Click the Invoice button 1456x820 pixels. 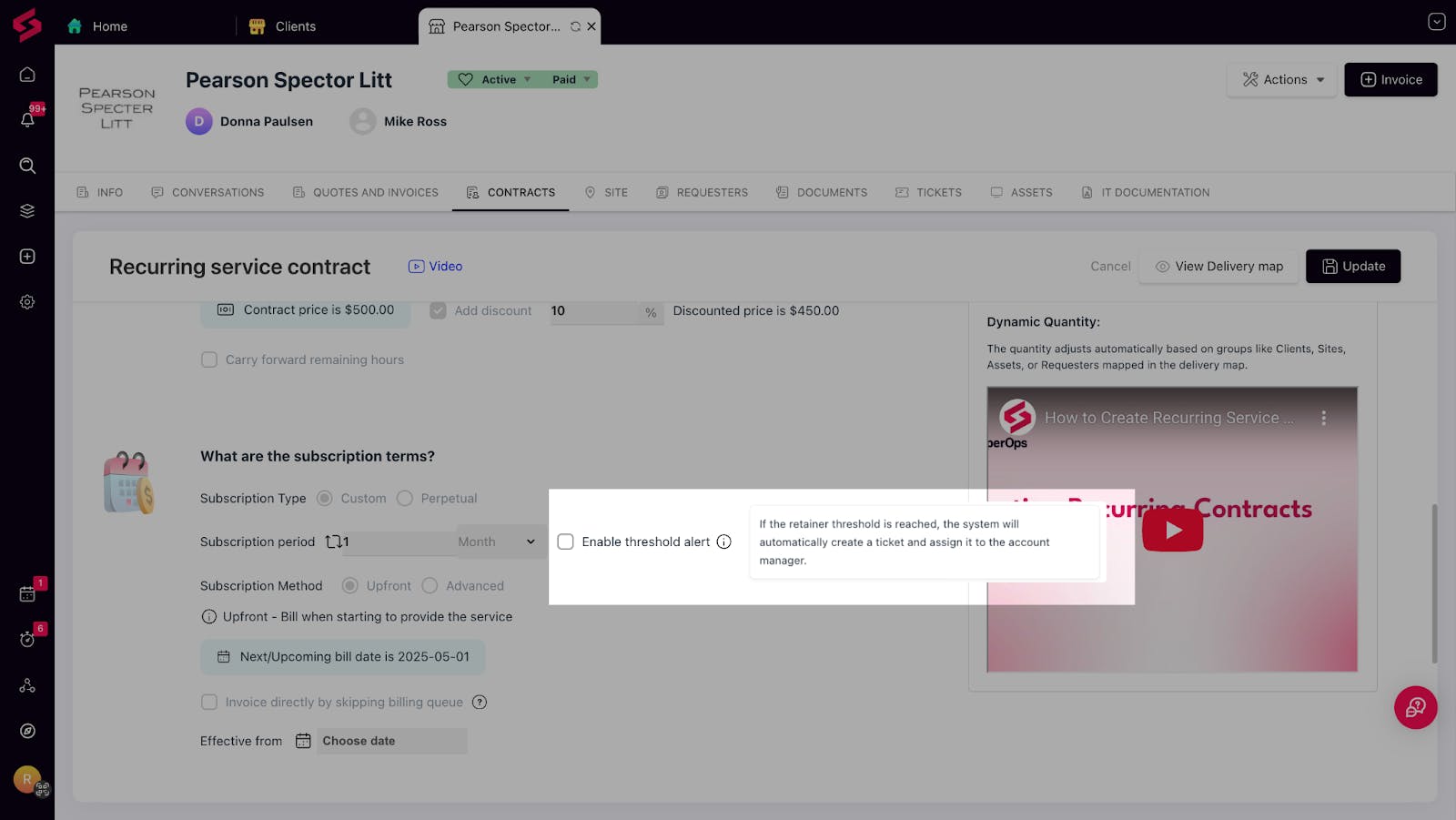click(x=1390, y=79)
